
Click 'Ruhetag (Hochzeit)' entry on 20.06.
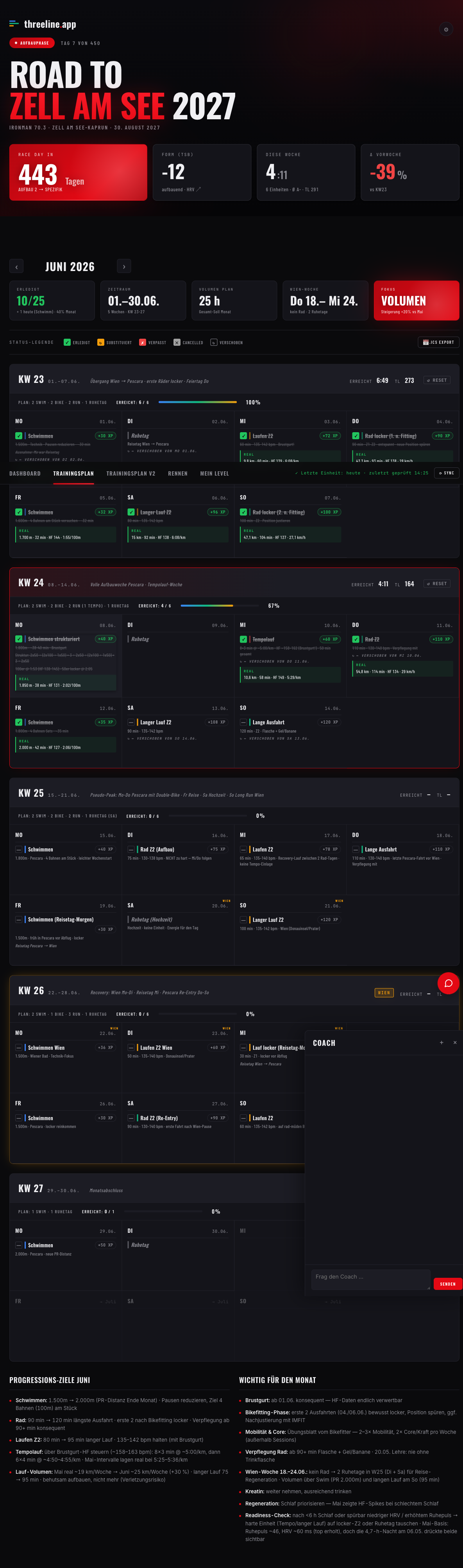click(x=152, y=920)
